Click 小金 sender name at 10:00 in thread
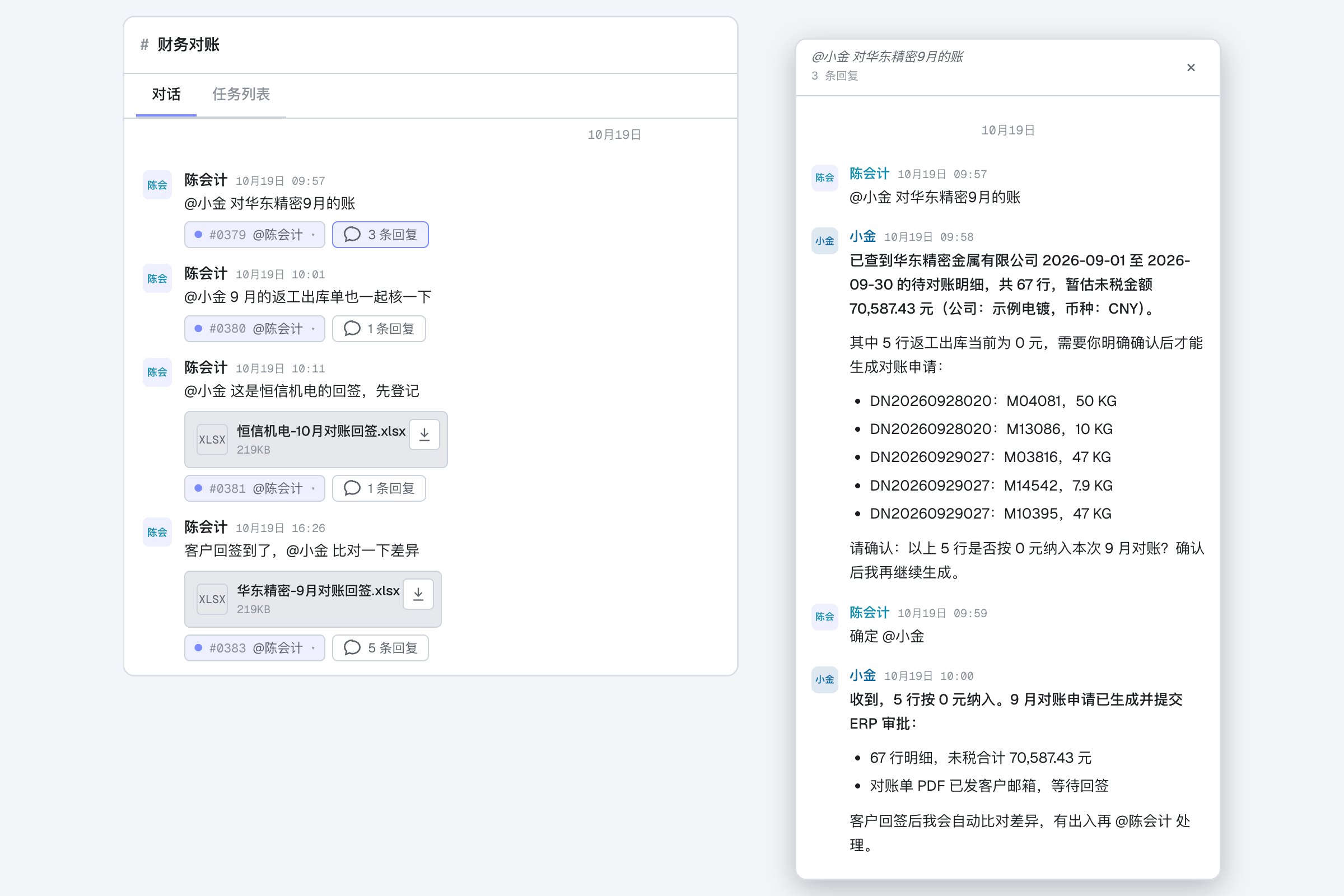The width and height of the screenshot is (1344, 896). coord(862,675)
